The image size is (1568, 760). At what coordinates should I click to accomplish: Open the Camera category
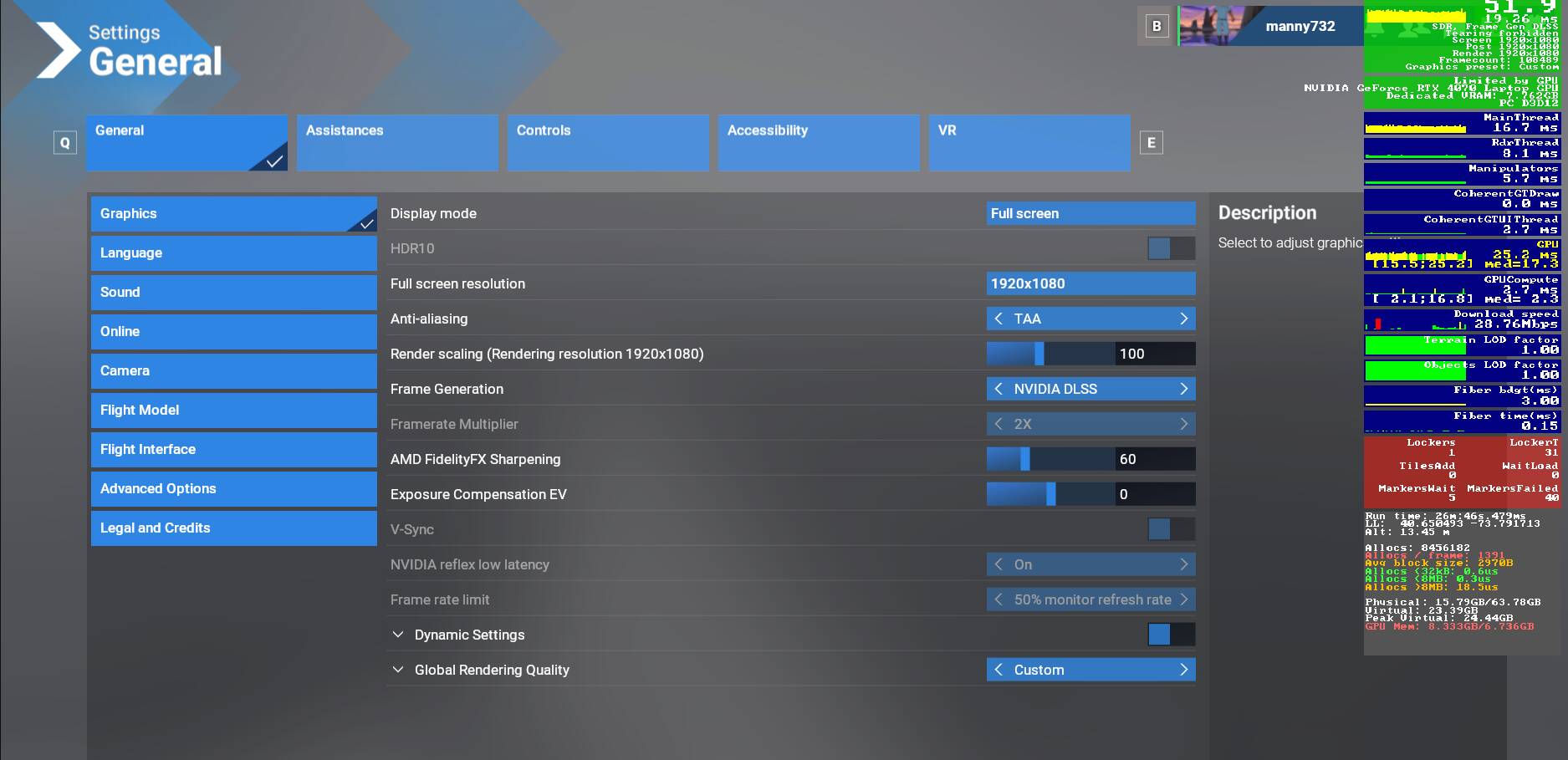(234, 371)
